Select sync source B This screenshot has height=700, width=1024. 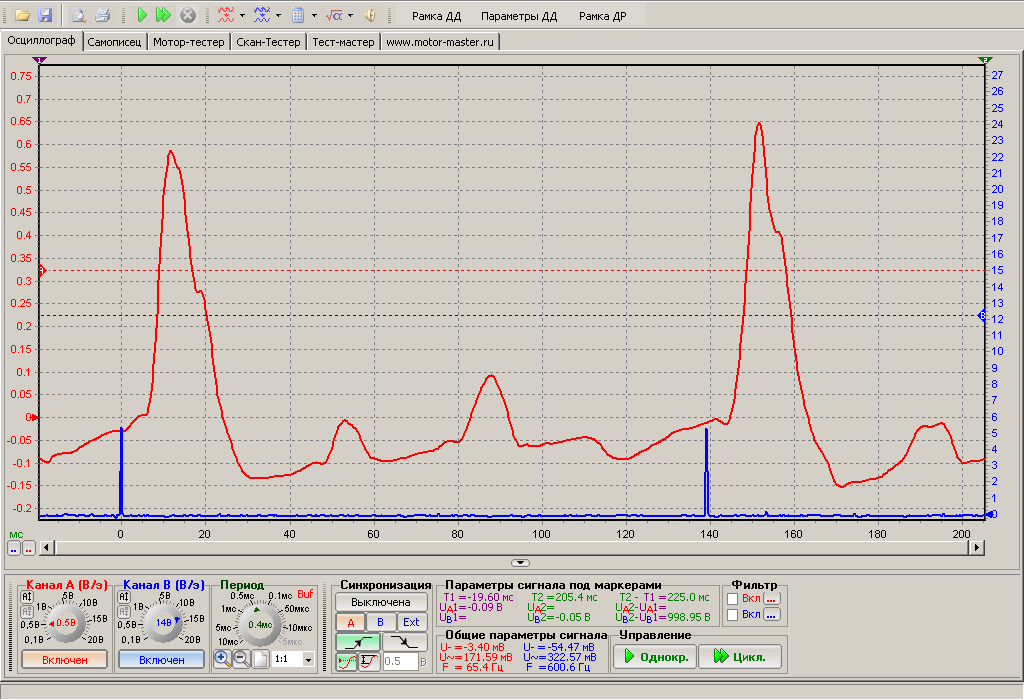click(x=381, y=622)
